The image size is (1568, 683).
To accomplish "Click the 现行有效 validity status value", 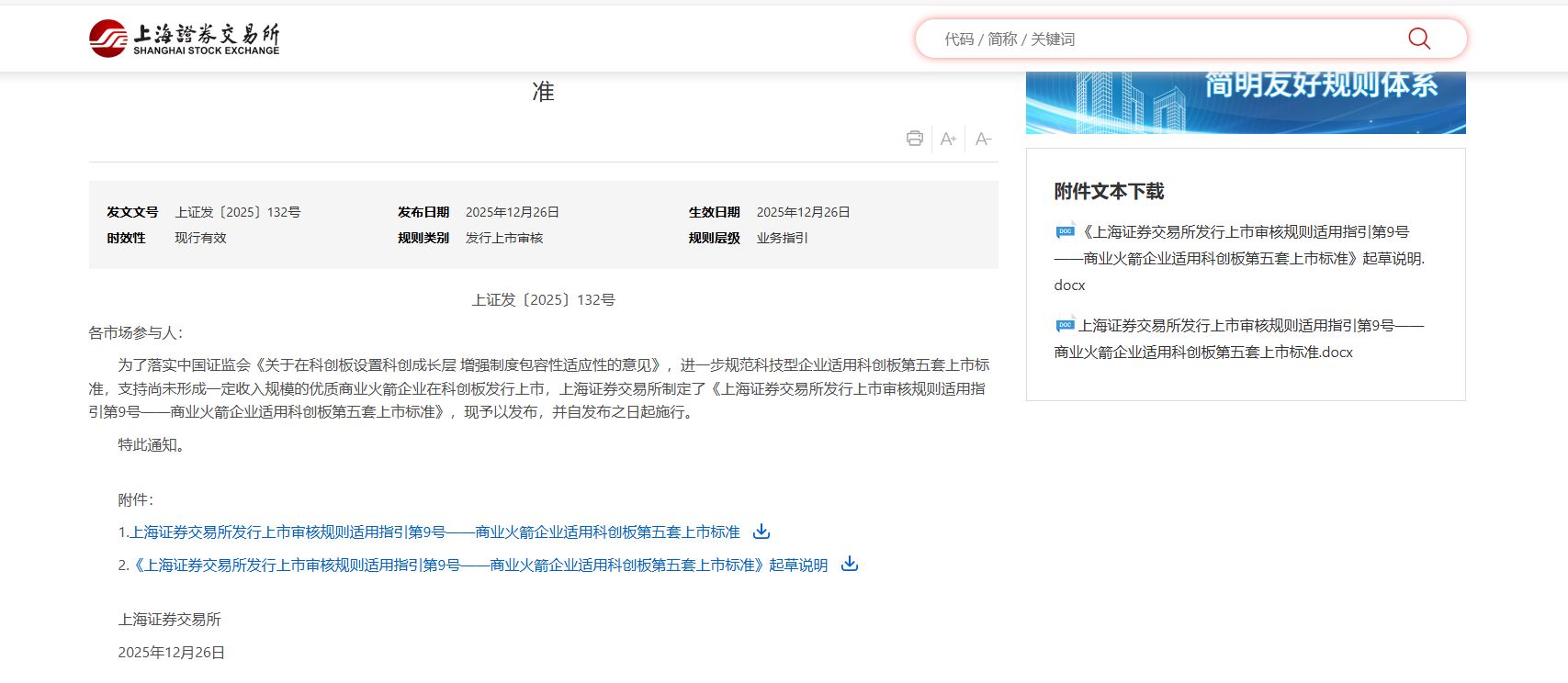I will coord(200,238).
